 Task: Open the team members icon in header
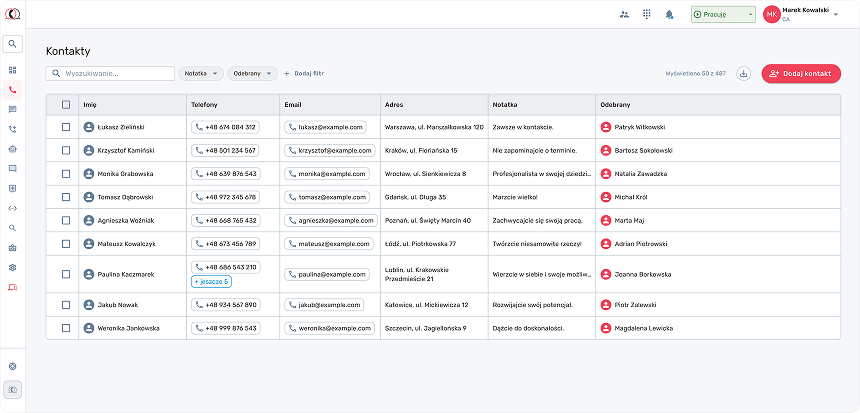tap(625, 14)
